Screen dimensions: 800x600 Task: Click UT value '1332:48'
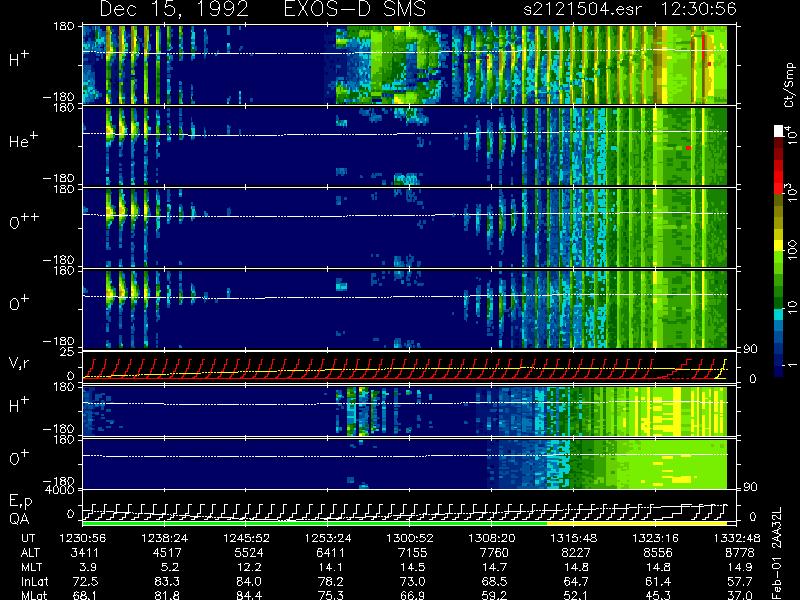click(x=737, y=538)
